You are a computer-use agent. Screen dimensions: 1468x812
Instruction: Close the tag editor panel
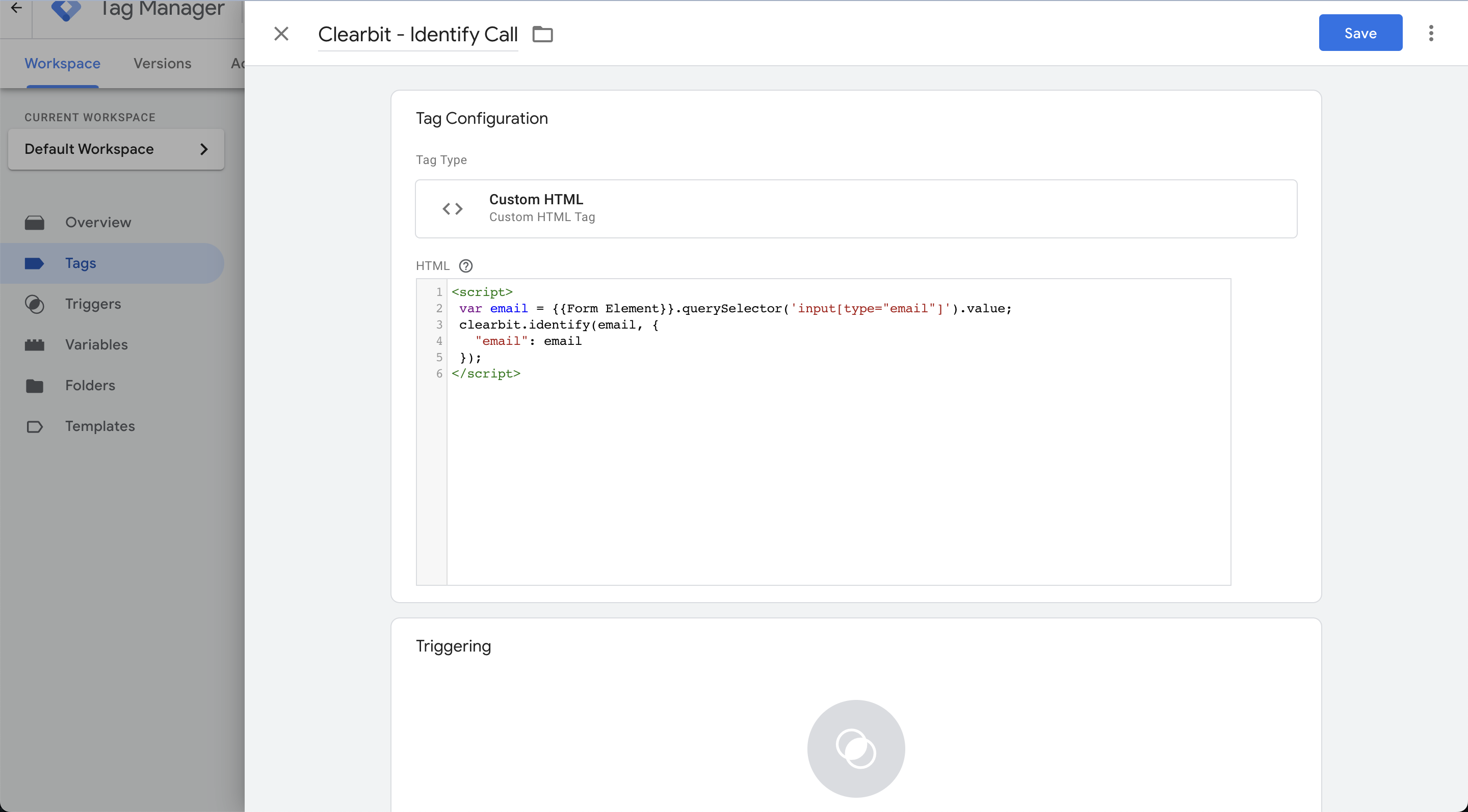281,34
